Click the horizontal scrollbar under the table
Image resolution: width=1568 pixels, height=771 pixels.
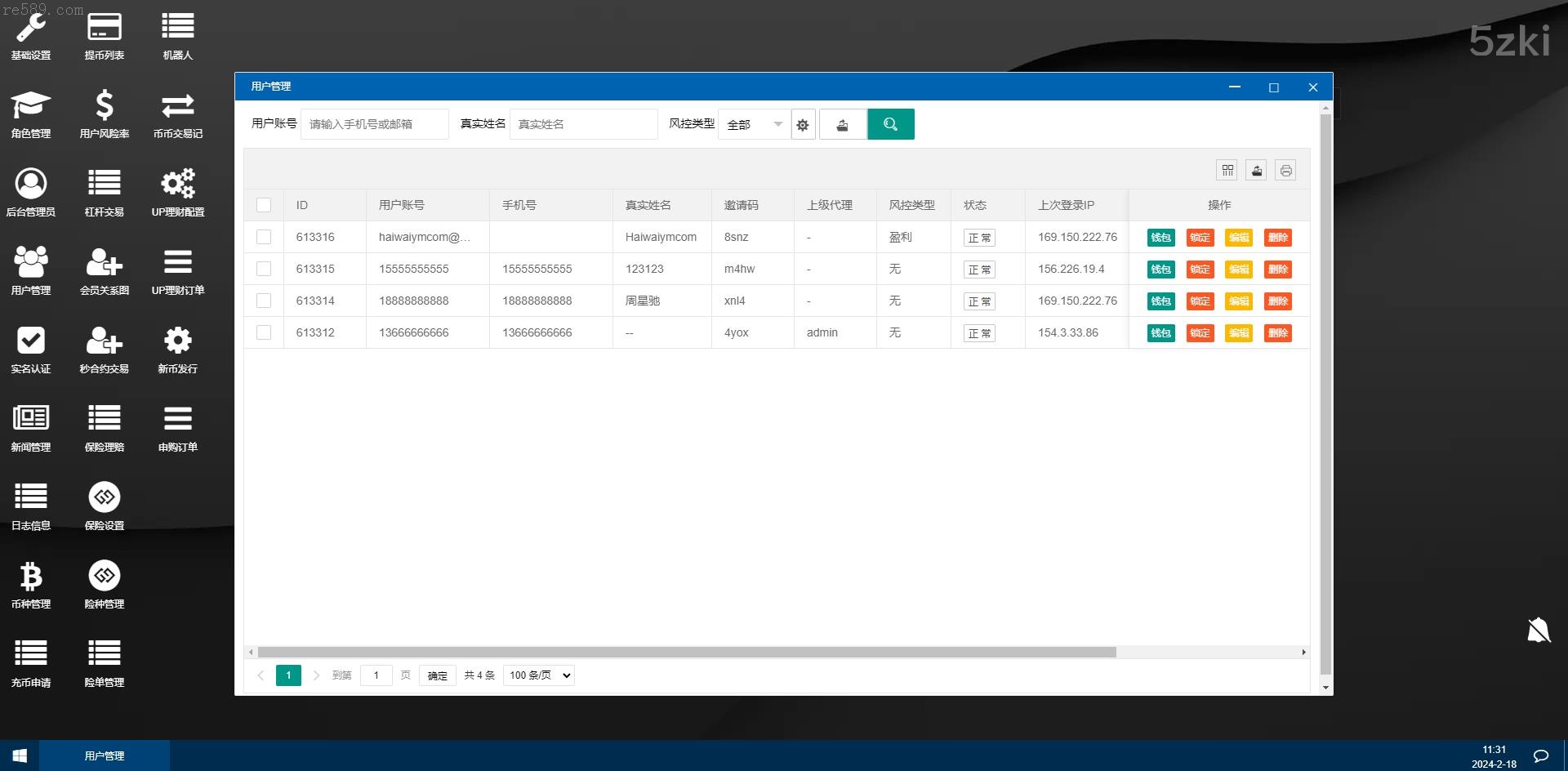pyautogui.click(x=686, y=653)
